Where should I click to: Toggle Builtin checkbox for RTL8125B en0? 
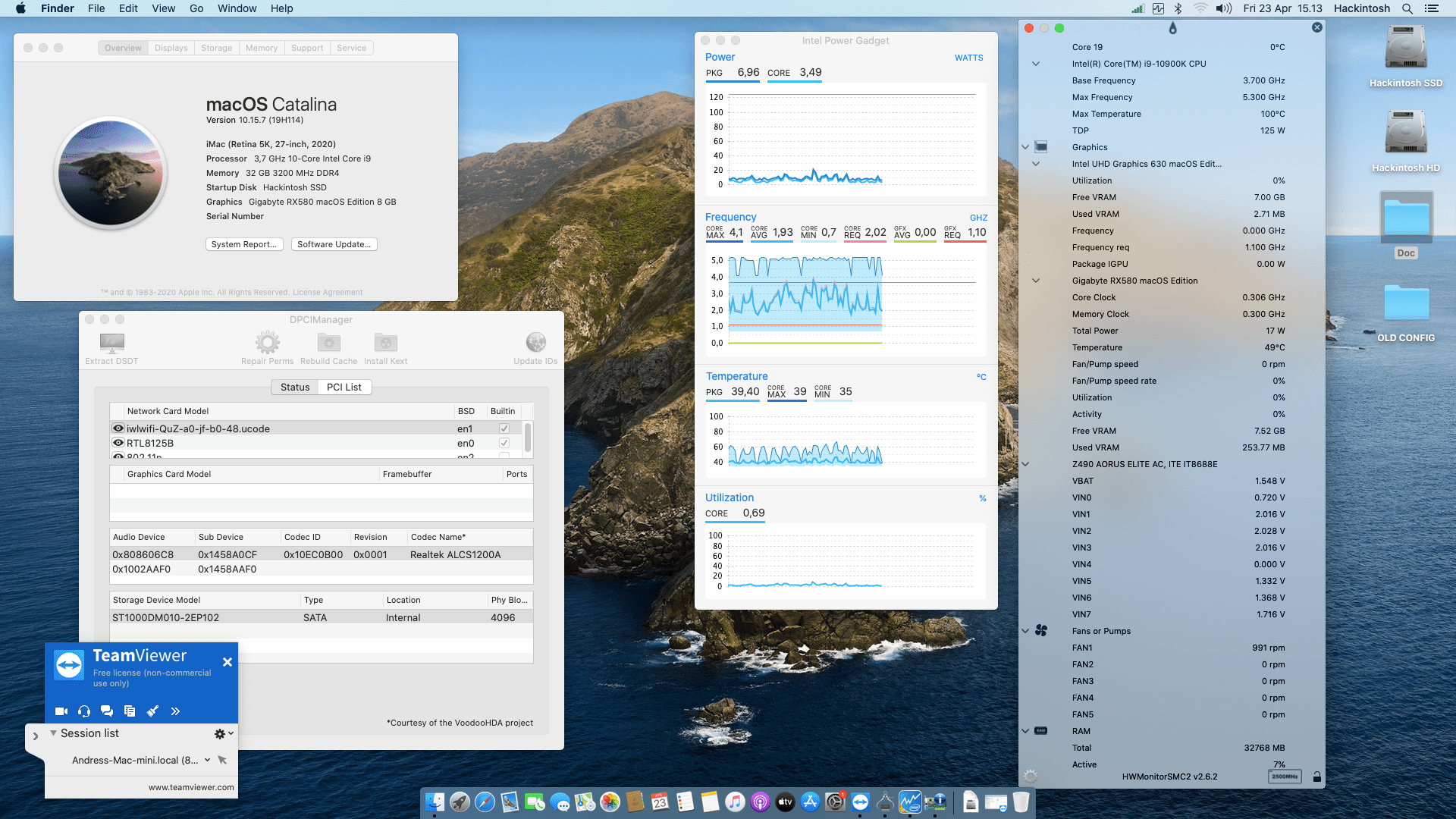coord(504,443)
